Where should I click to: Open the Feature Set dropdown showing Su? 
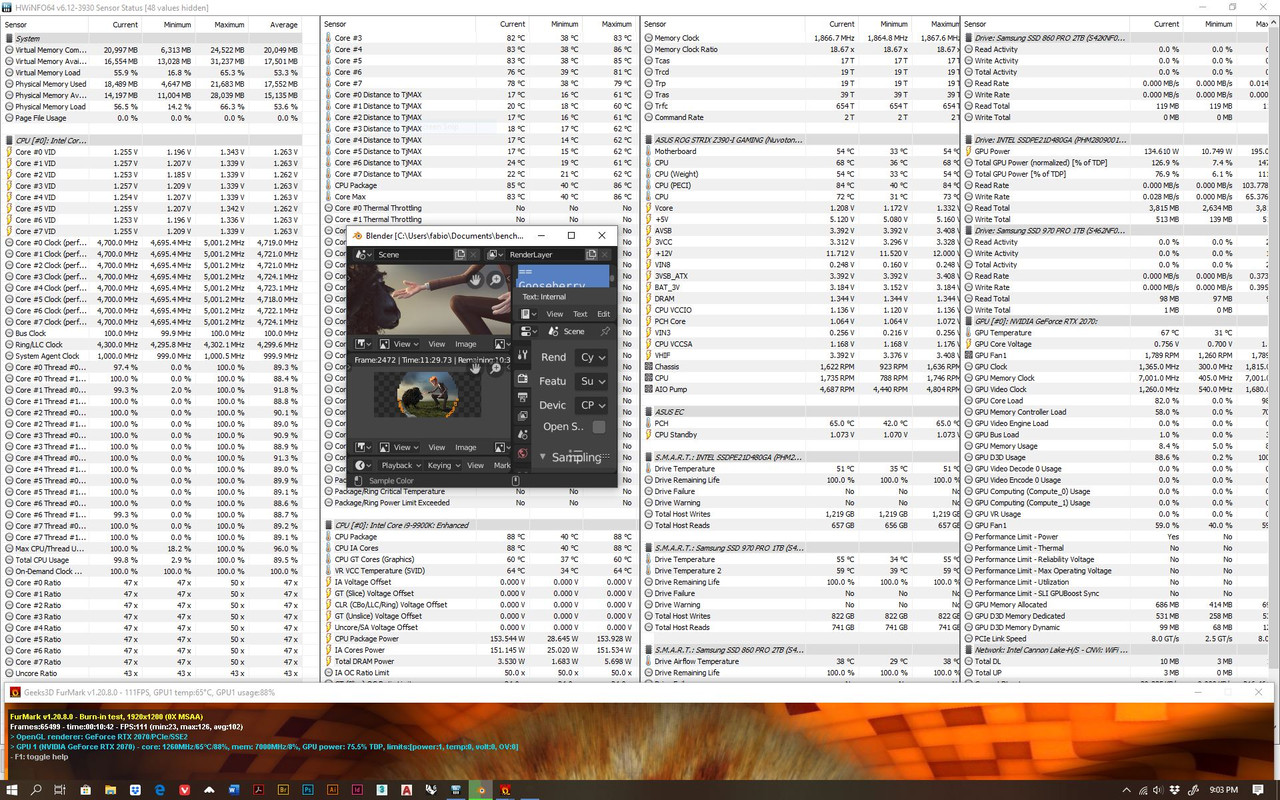[x=591, y=381]
